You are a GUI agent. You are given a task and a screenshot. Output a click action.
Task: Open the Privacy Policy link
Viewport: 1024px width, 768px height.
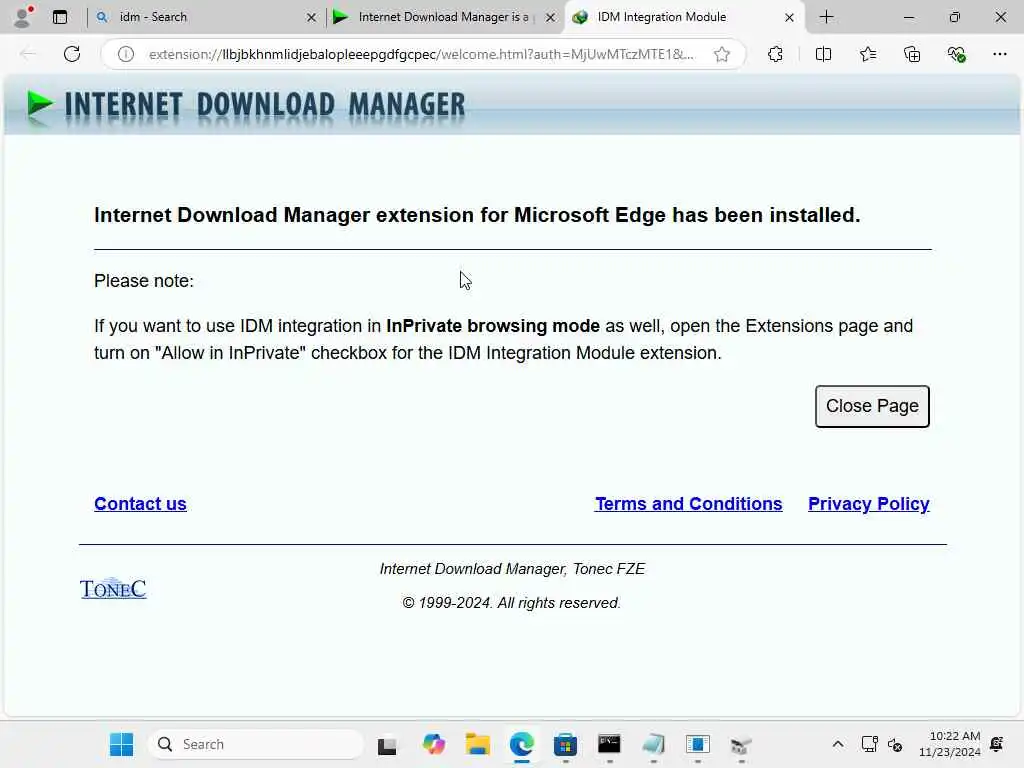tap(869, 504)
